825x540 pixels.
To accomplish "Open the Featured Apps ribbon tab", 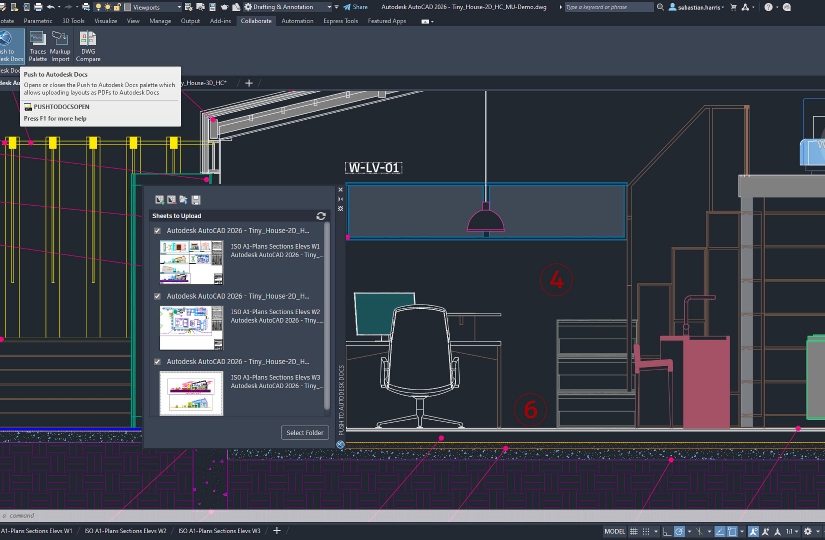I will [387, 21].
